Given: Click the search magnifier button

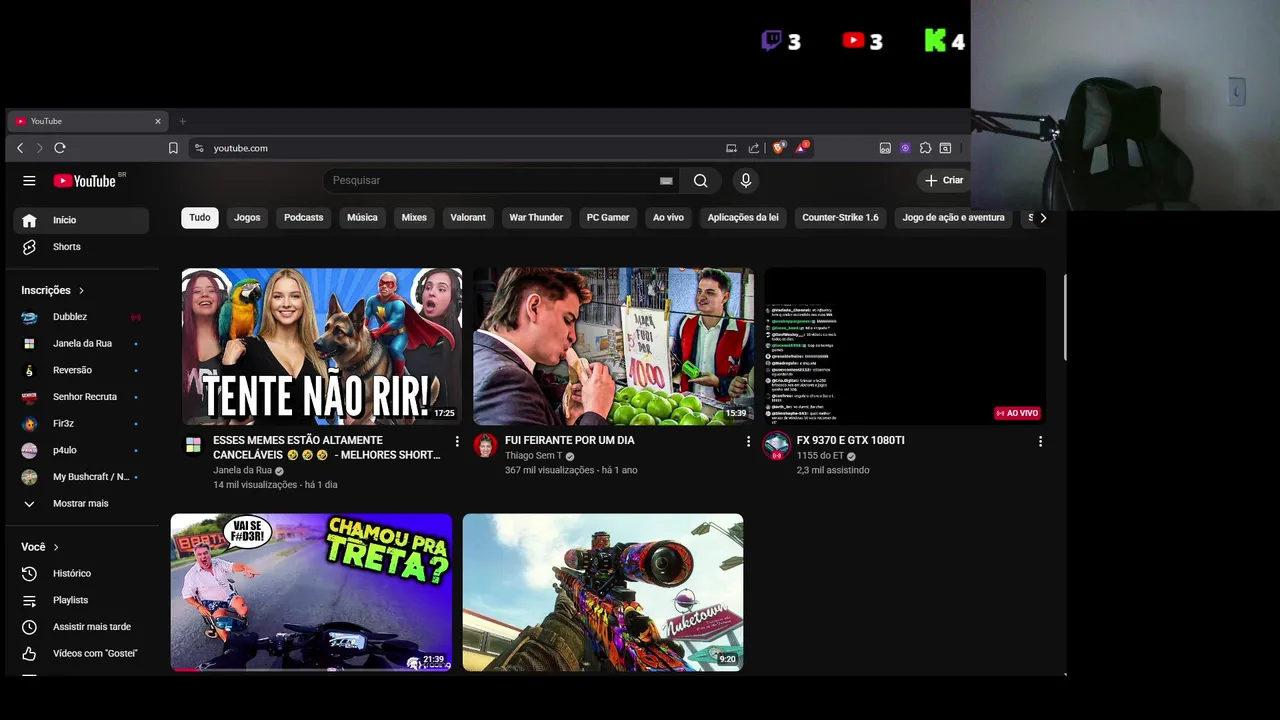Looking at the screenshot, I should pyautogui.click(x=700, y=181).
